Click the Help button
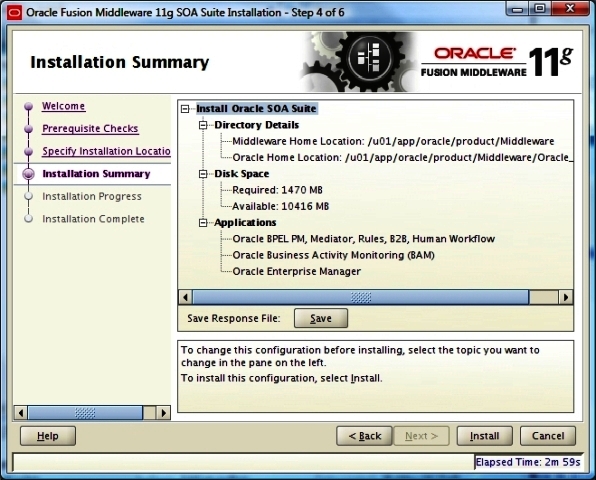Image resolution: width=596 pixels, height=480 pixels. coord(48,436)
